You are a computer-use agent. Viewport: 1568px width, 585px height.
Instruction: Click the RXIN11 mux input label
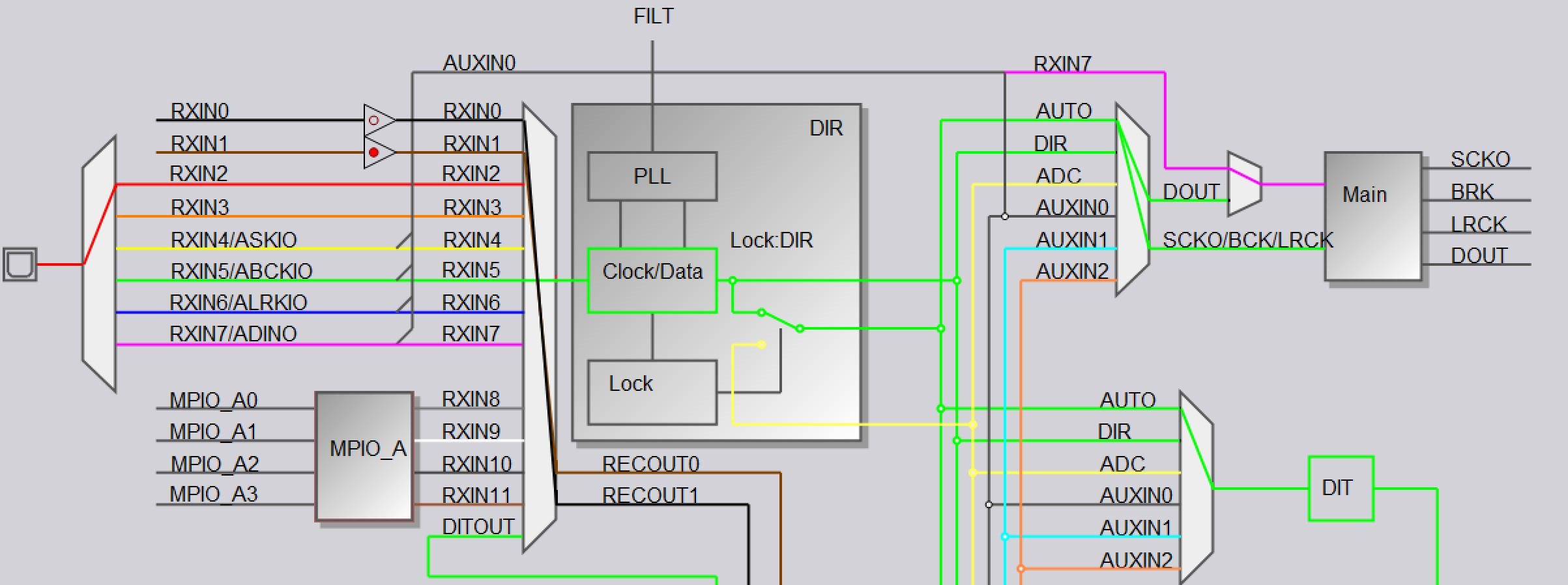point(476,496)
